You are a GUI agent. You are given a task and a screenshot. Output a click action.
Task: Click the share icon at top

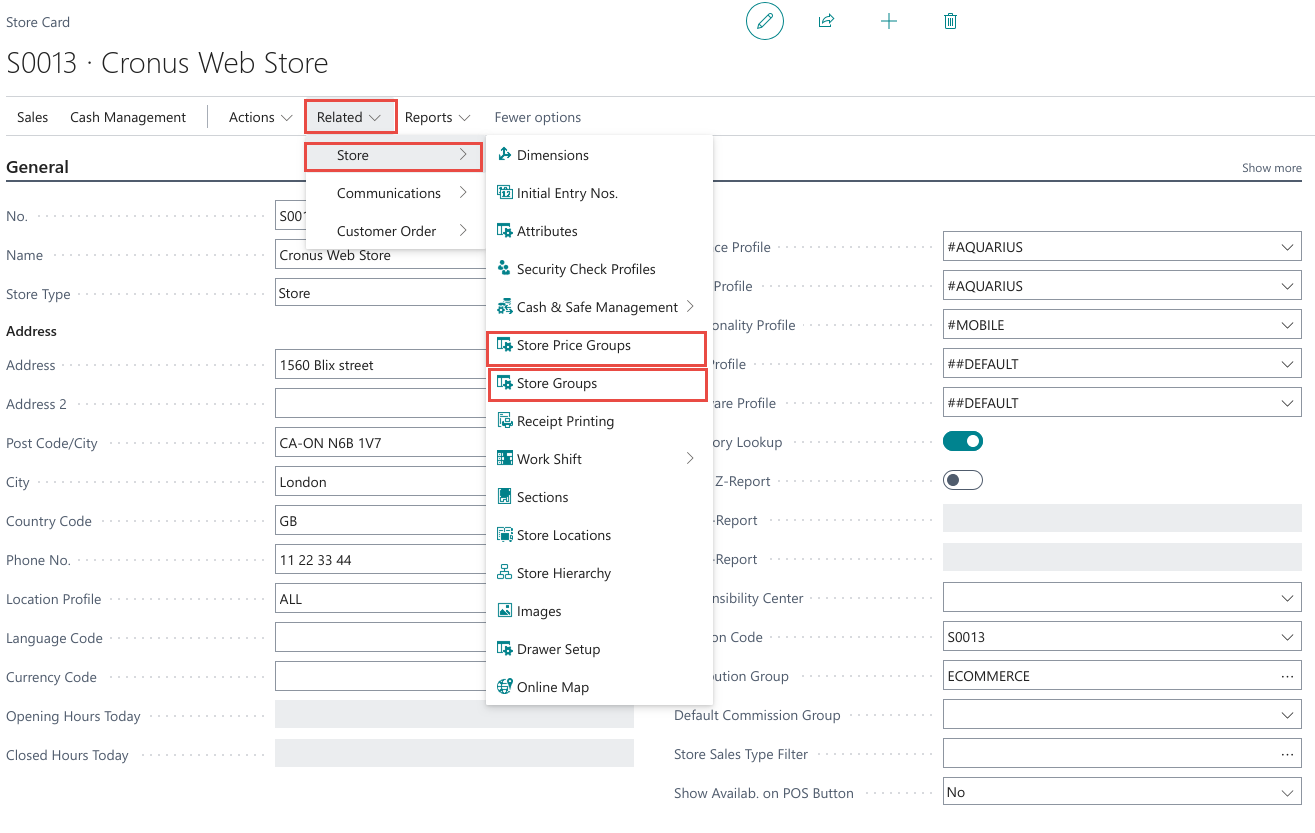[826, 21]
